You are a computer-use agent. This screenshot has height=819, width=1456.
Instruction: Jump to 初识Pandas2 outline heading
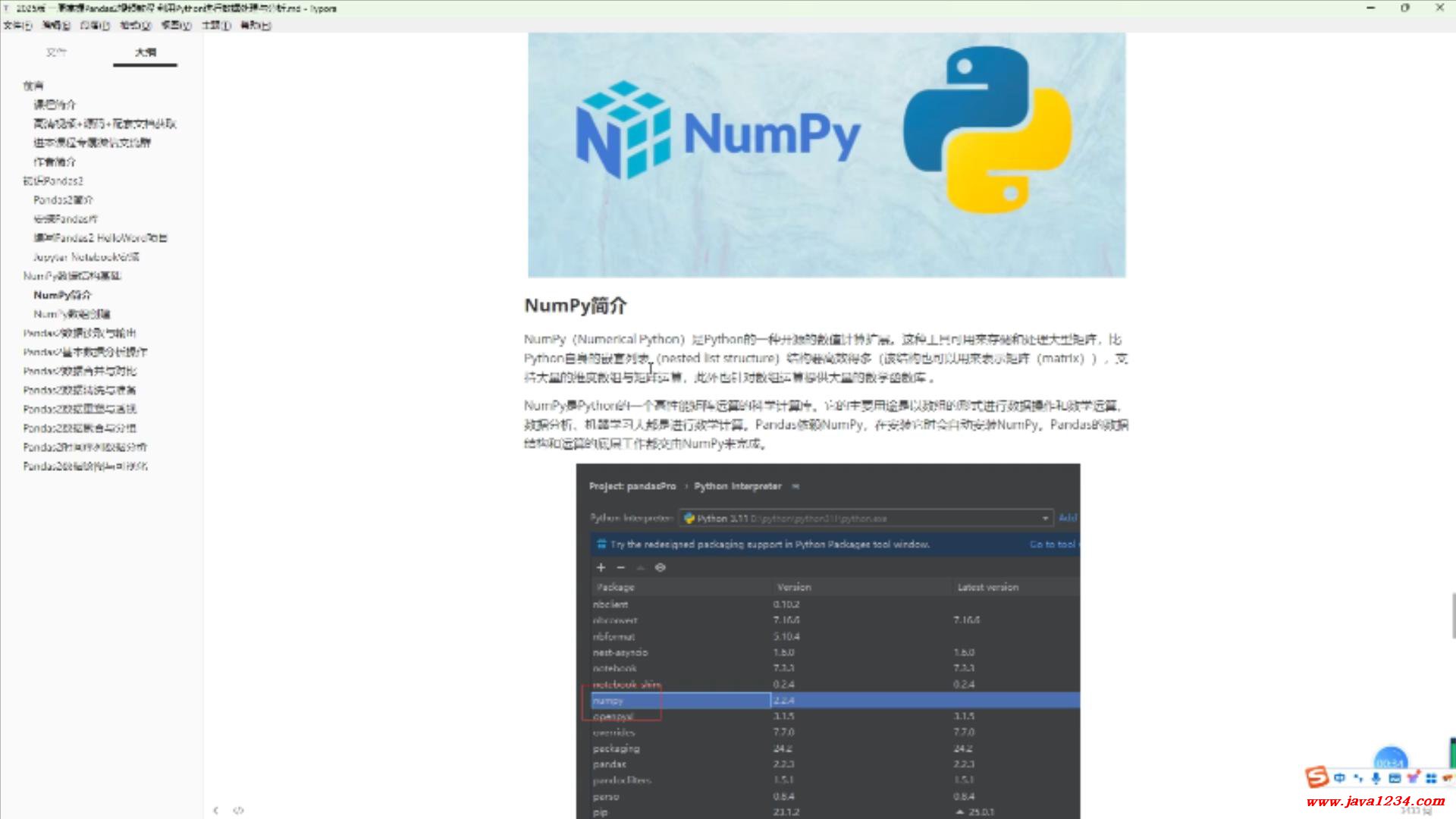click(x=53, y=180)
